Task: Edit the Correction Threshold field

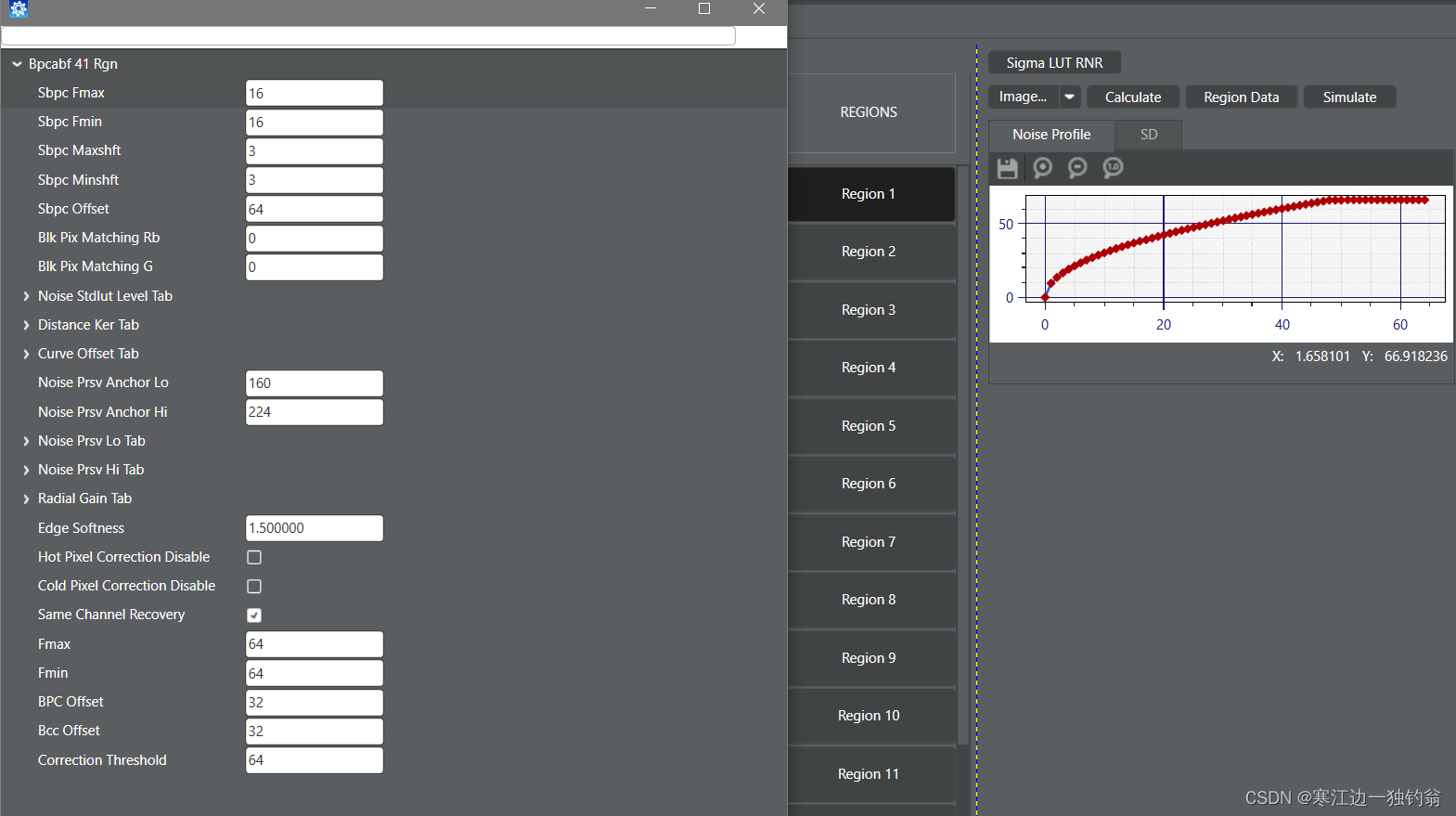Action: coord(315,760)
